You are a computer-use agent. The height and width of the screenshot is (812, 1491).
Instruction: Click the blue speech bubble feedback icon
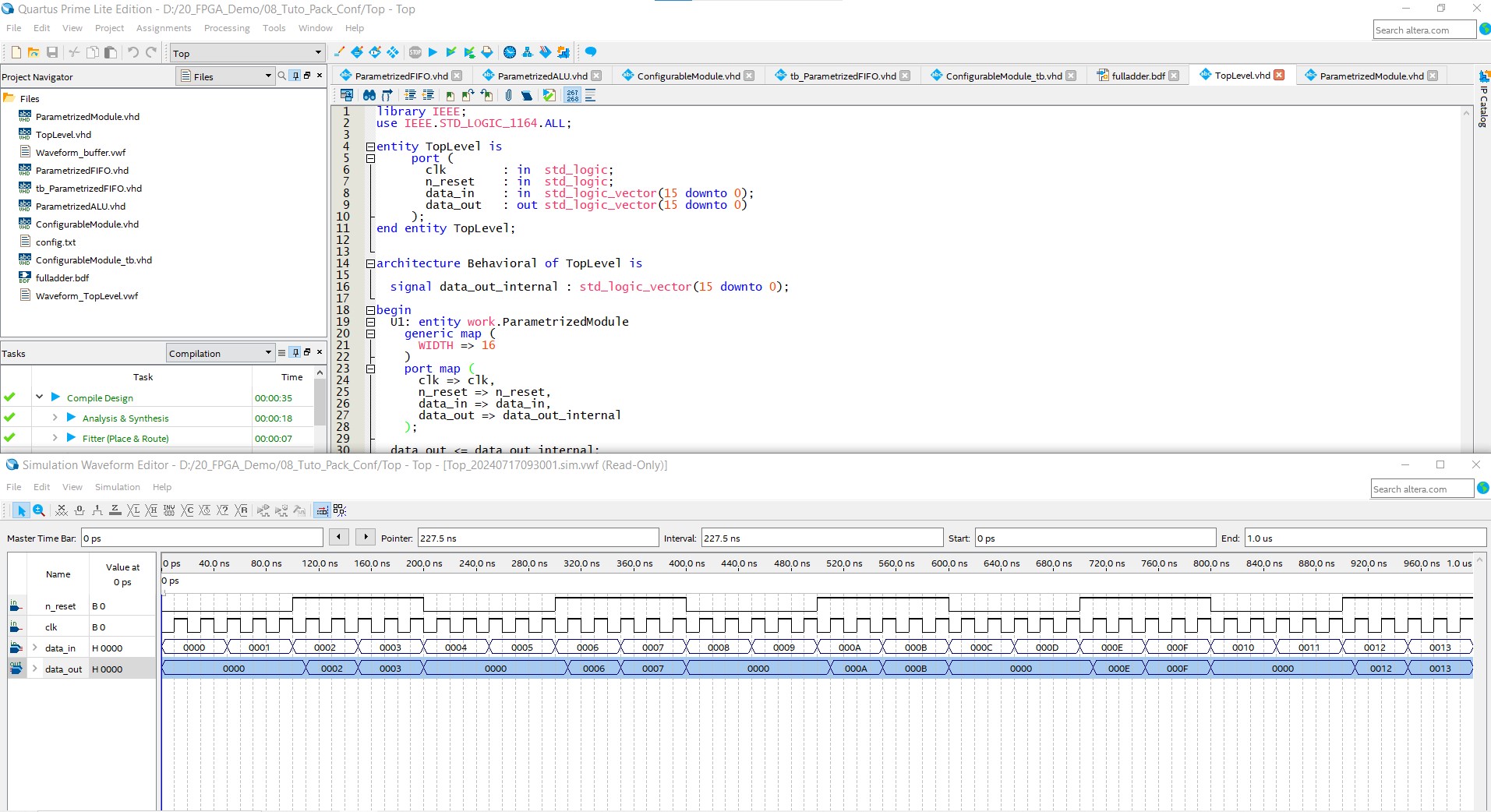tap(591, 52)
